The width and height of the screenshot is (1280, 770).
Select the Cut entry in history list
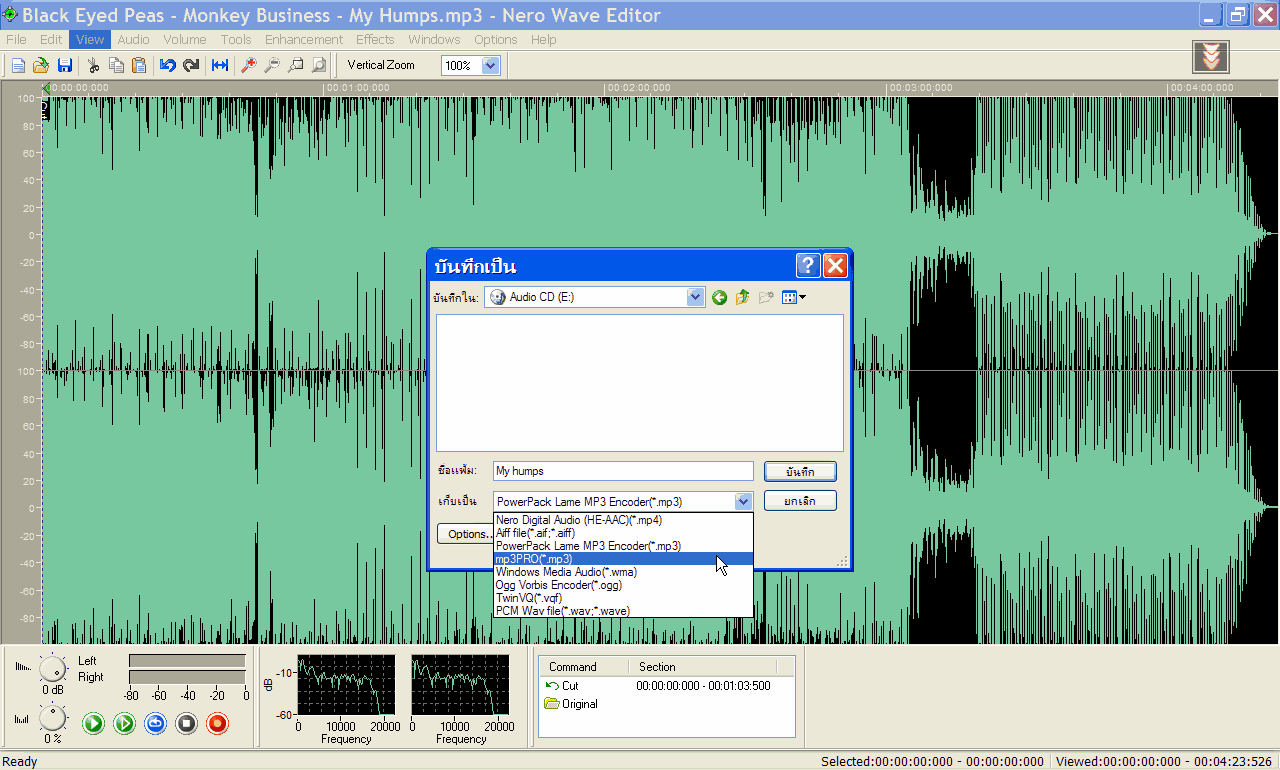click(x=569, y=686)
